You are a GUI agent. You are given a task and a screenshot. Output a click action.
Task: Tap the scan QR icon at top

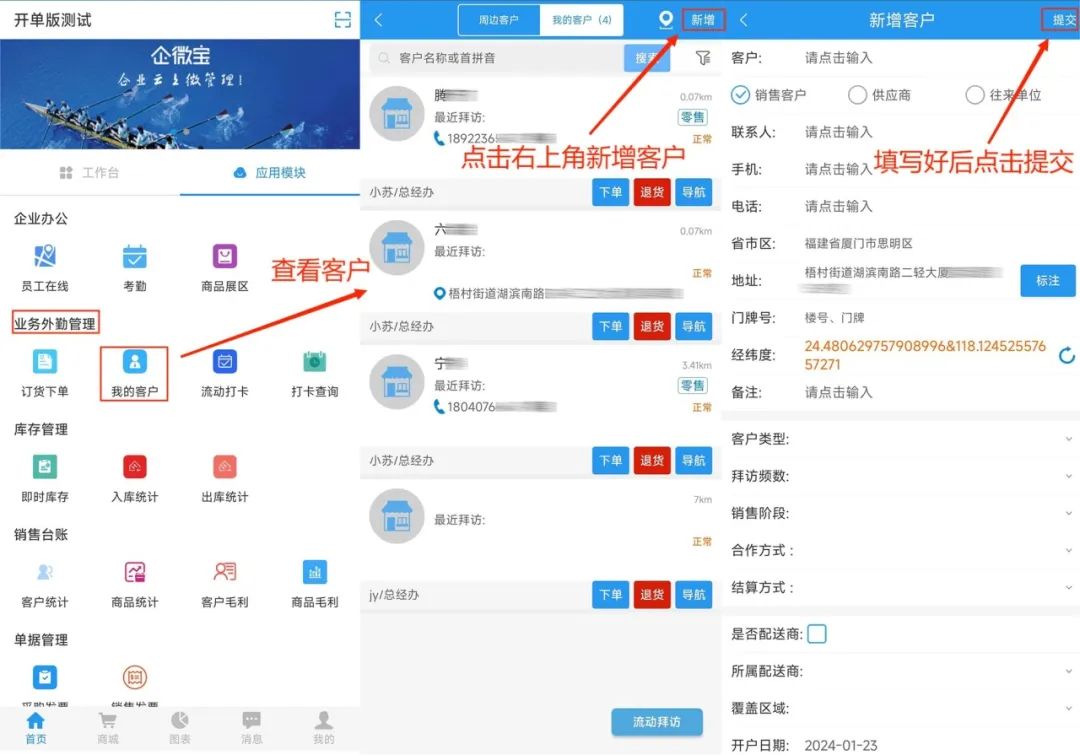tap(342, 20)
